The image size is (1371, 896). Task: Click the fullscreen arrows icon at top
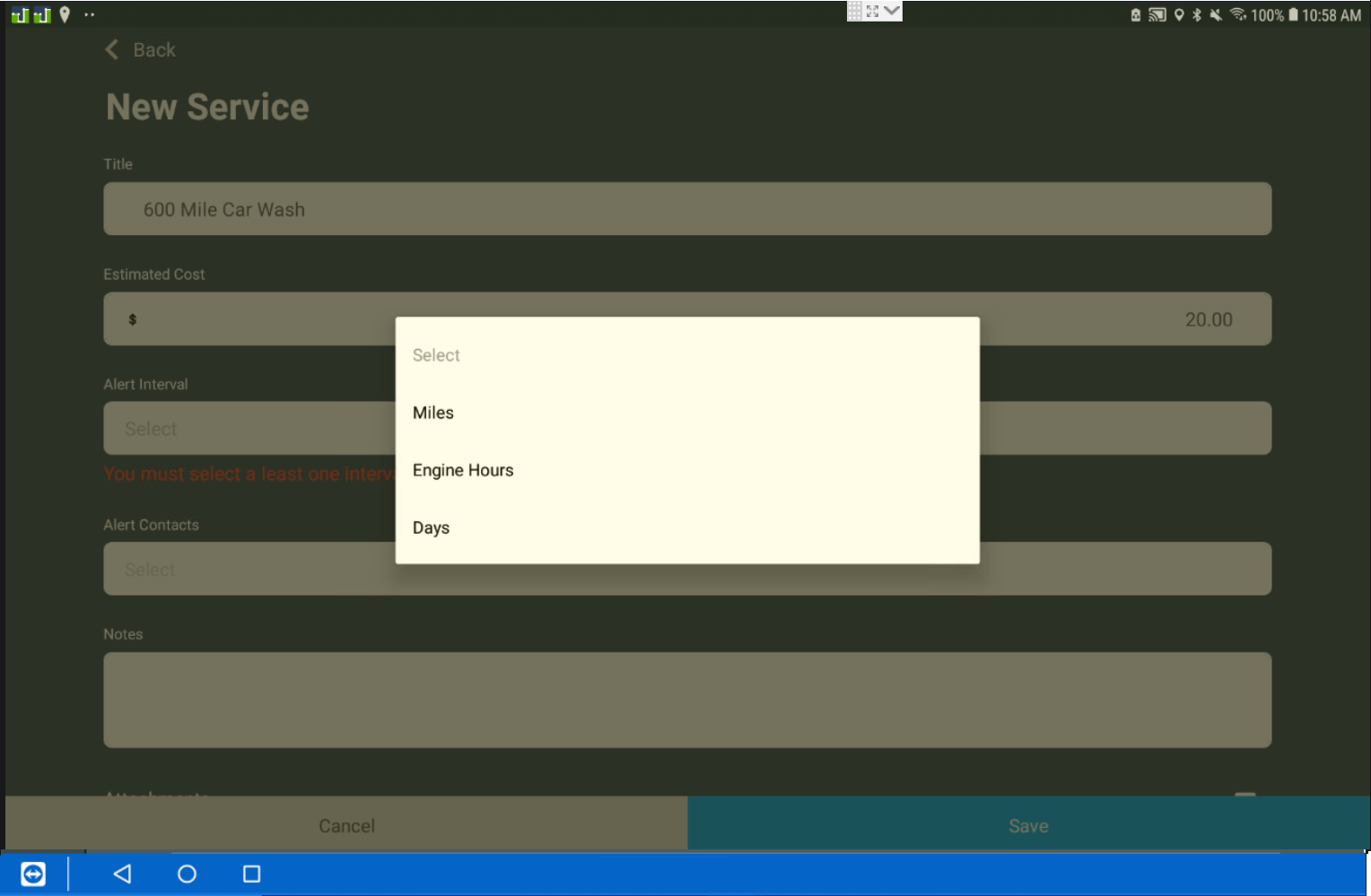tap(872, 12)
